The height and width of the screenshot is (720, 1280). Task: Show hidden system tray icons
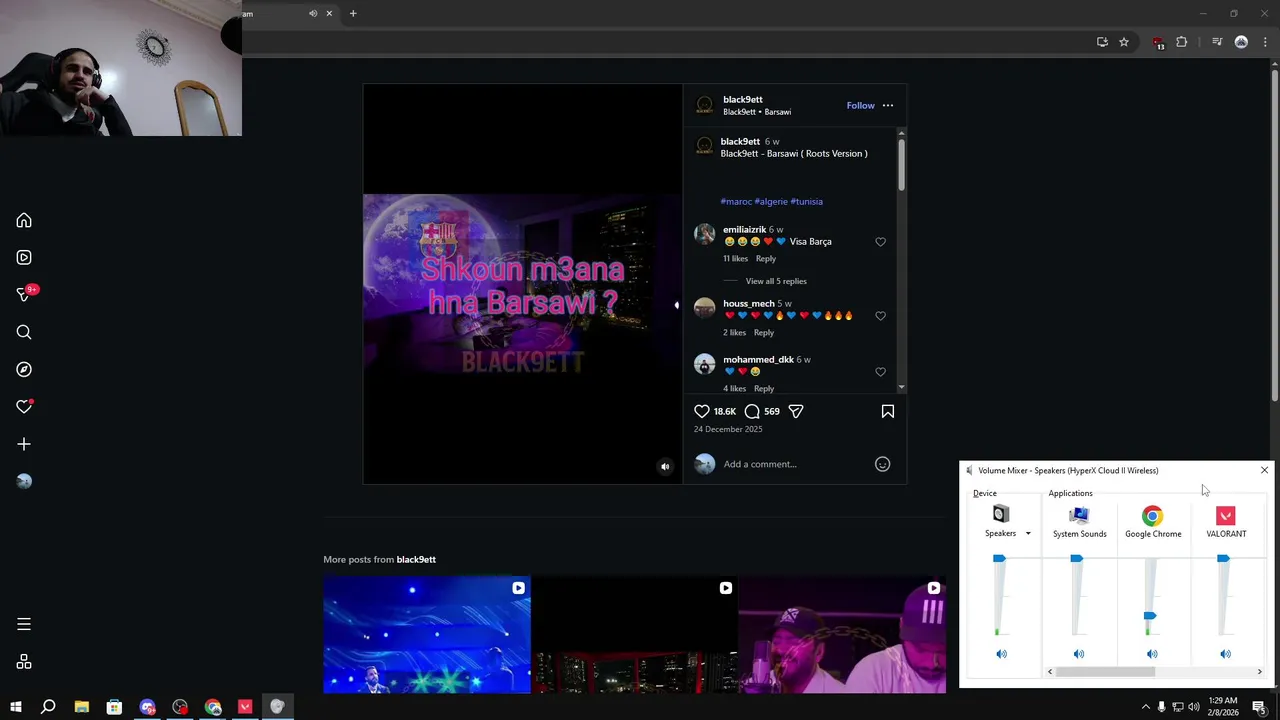[1145, 707]
